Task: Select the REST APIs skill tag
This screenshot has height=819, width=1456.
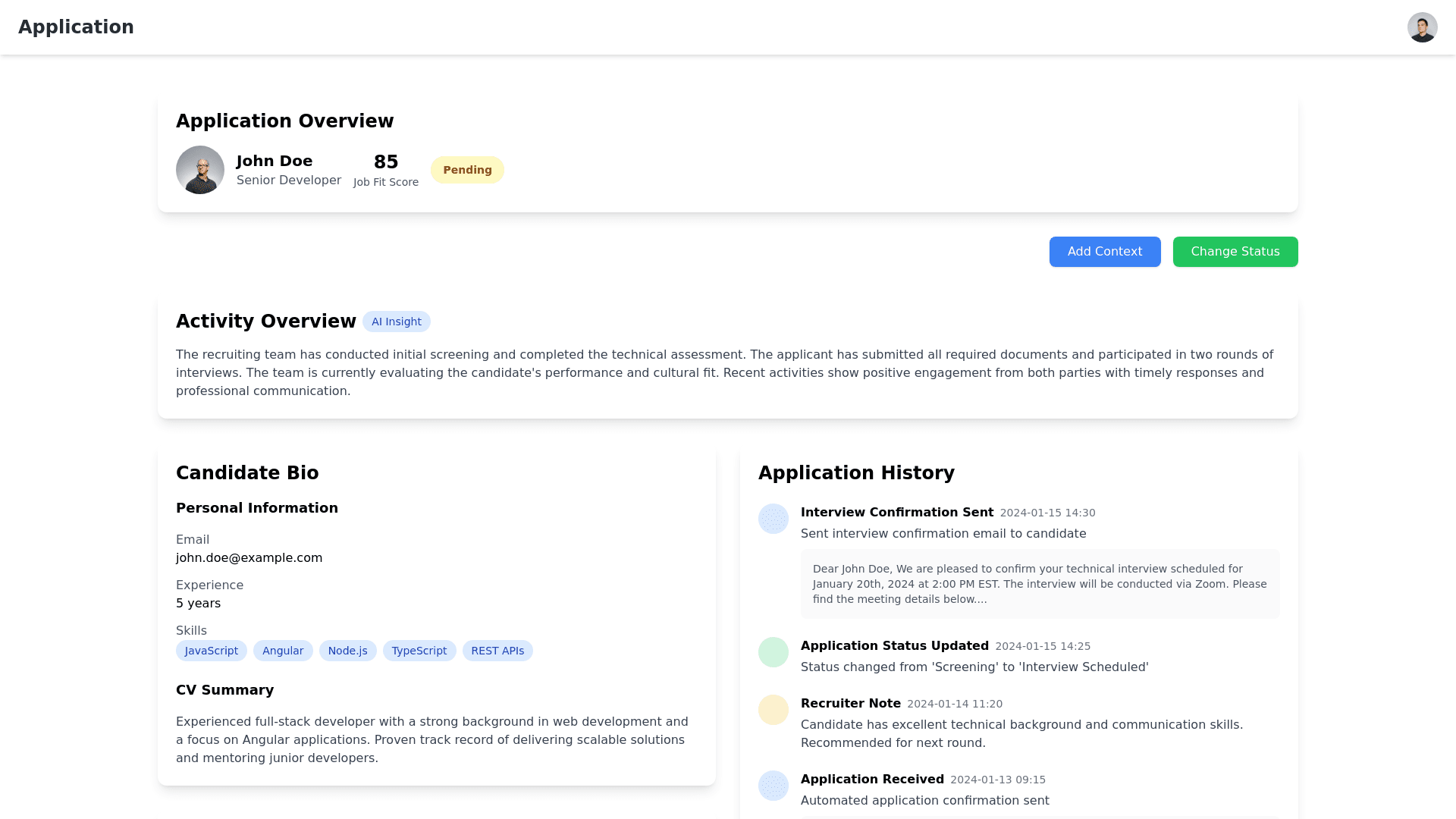Action: [497, 651]
